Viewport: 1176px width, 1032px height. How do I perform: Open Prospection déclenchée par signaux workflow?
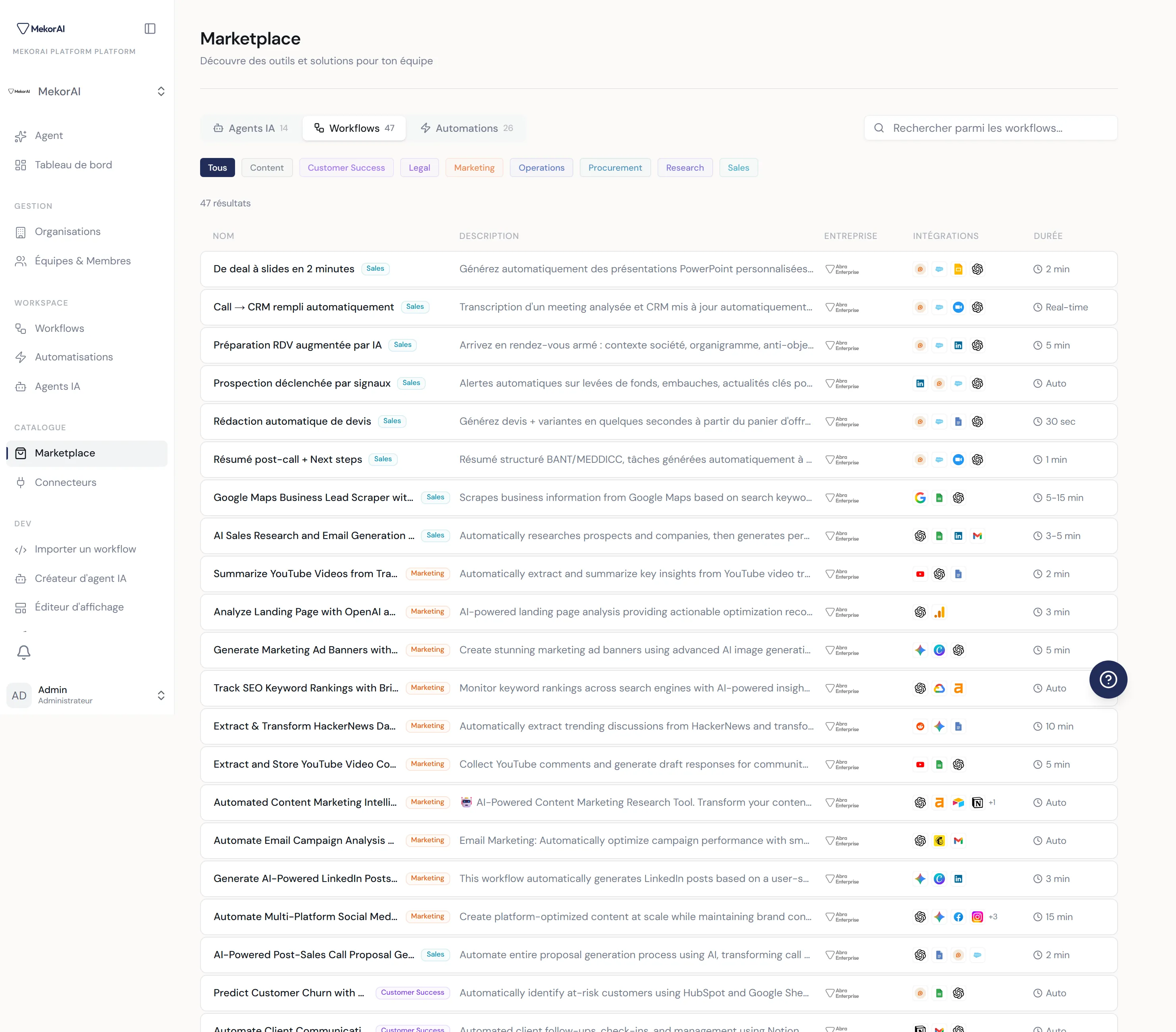click(x=659, y=384)
